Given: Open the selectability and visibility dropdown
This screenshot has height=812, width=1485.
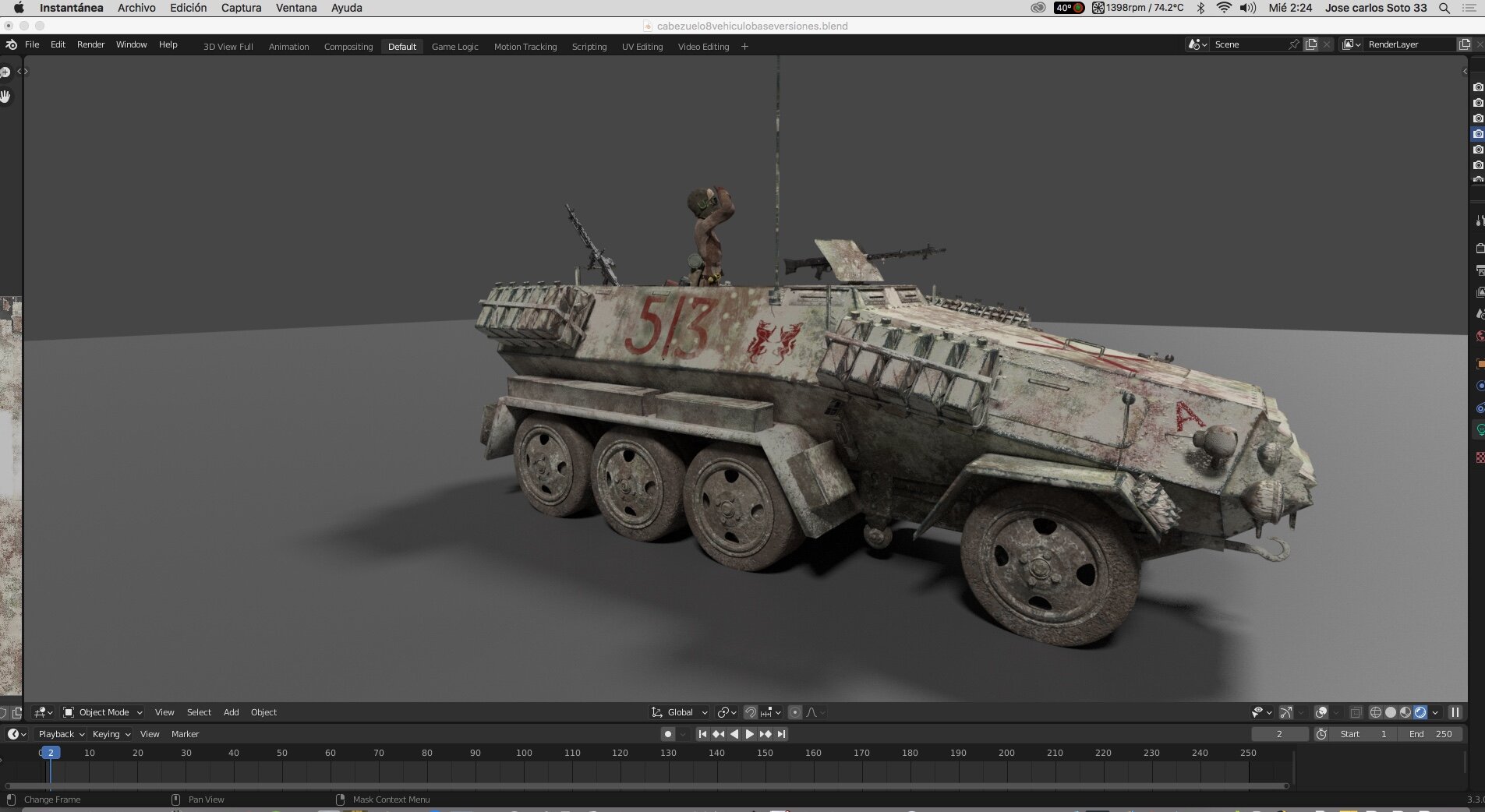Looking at the screenshot, I should coord(1261,712).
